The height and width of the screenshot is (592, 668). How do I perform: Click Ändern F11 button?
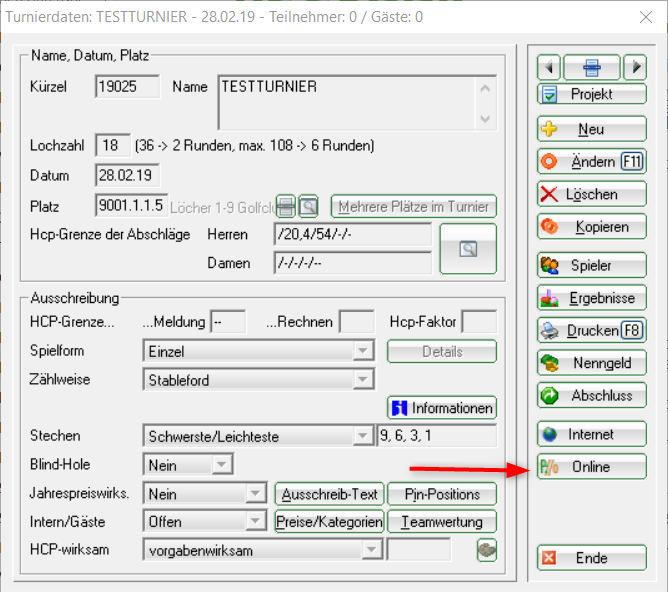coord(592,162)
